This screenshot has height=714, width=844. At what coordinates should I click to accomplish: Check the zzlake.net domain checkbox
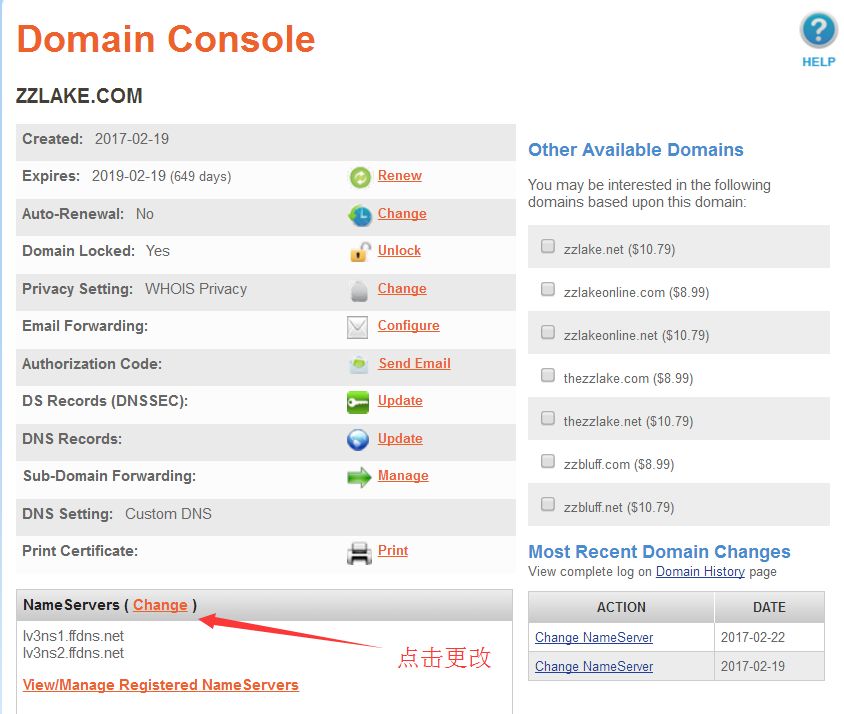tap(547, 247)
